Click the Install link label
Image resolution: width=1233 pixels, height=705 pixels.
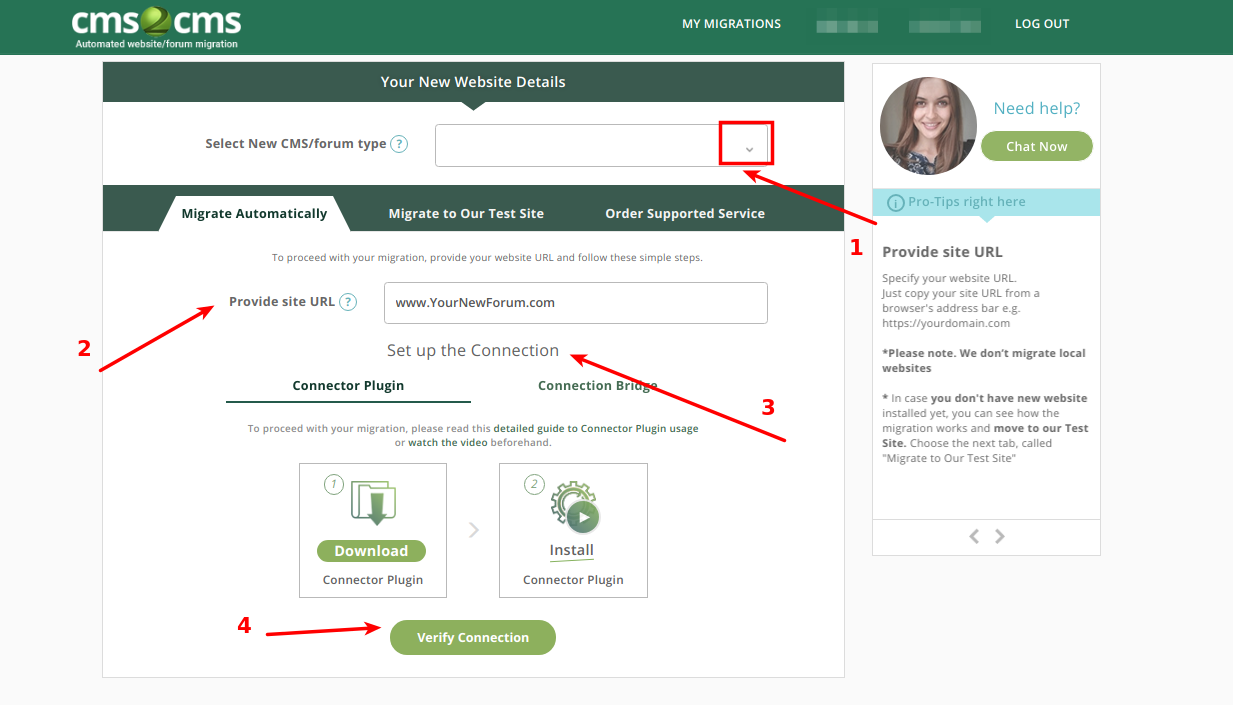pos(572,551)
